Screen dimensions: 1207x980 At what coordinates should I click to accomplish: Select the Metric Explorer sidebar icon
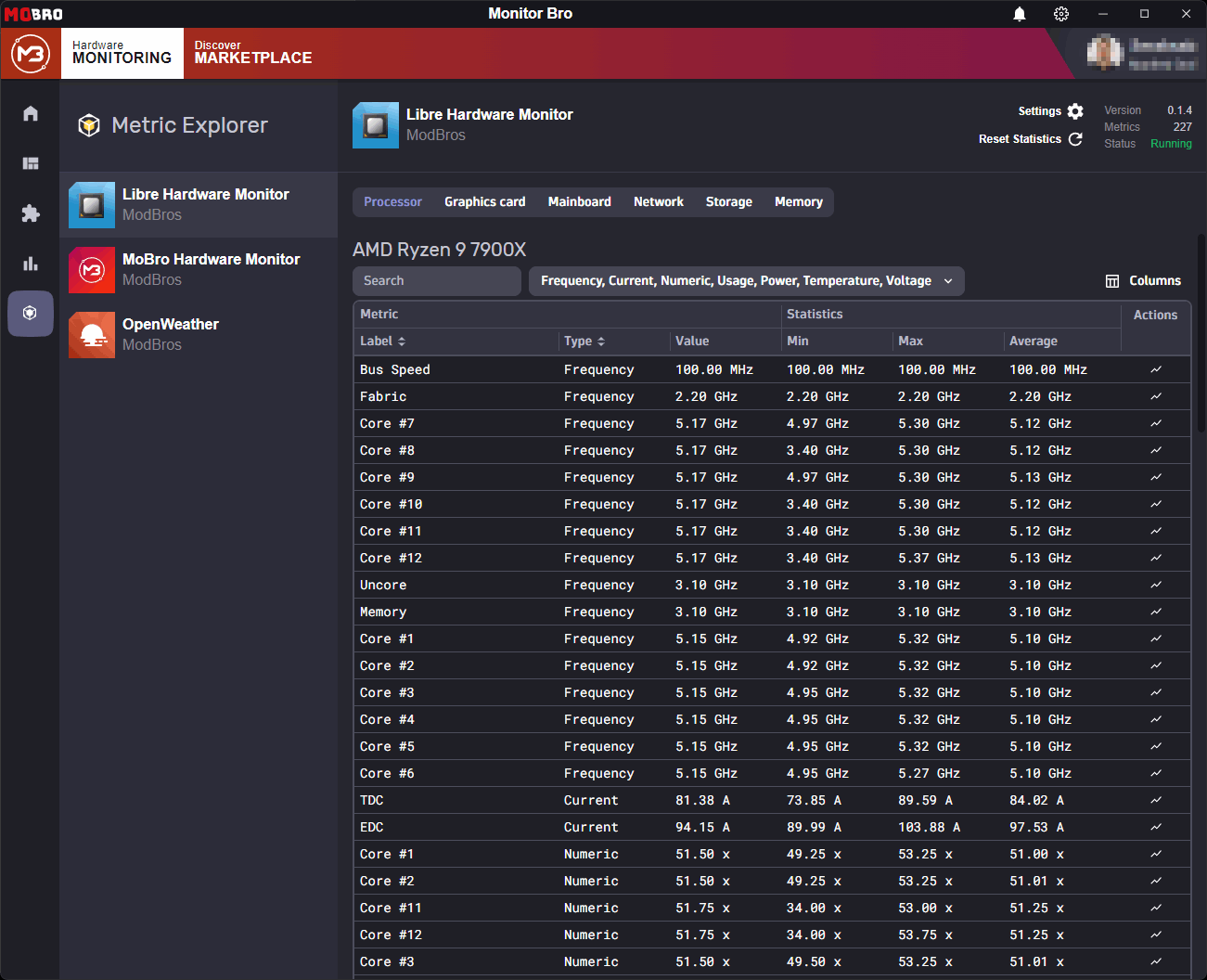(31, 314)
